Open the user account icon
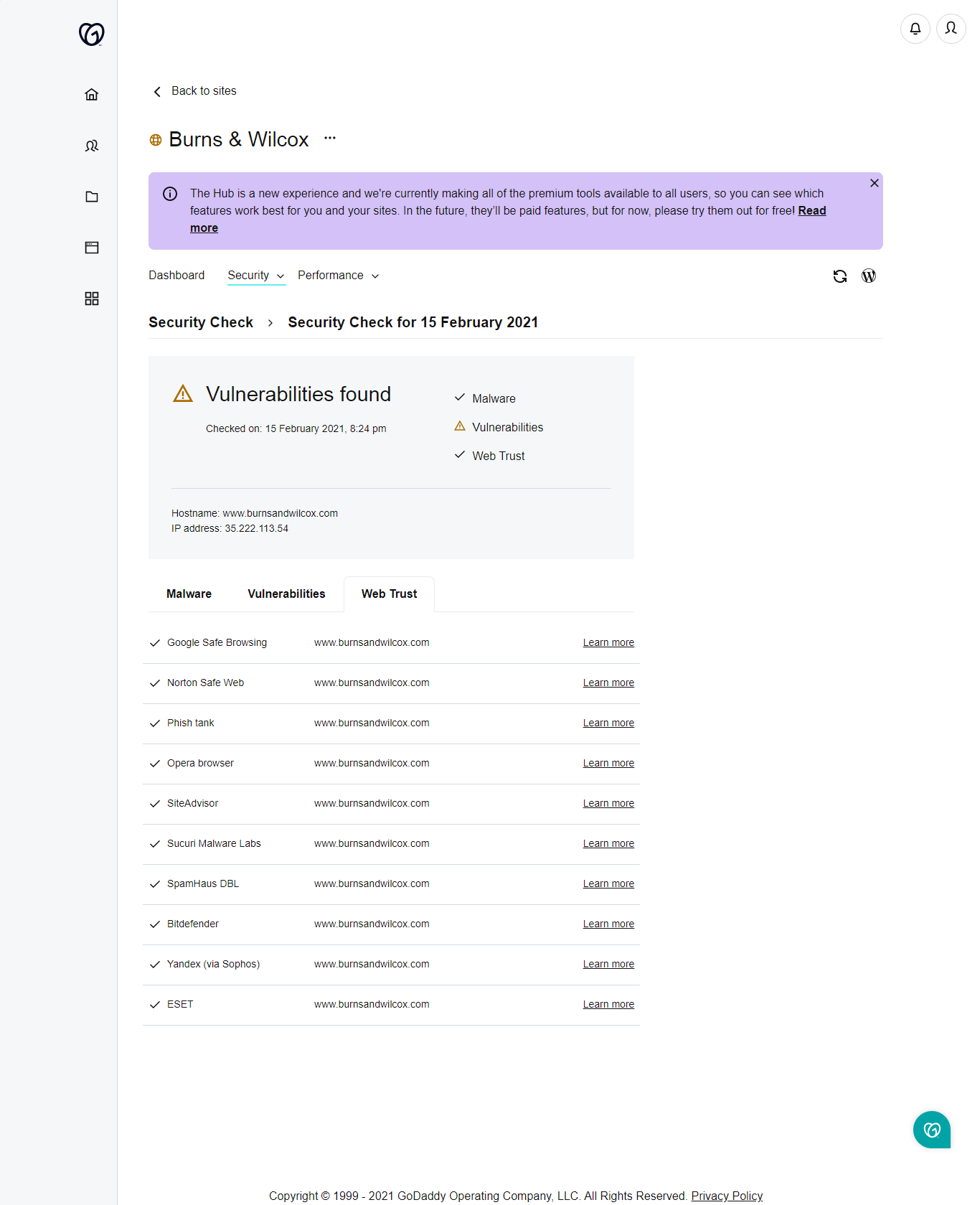 951,29
